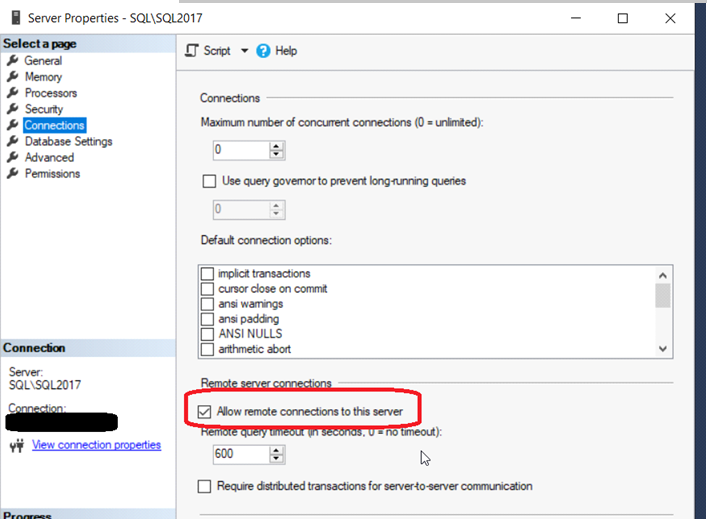Increase maximum concurrent connections with up arrow

tap(277, 146)
